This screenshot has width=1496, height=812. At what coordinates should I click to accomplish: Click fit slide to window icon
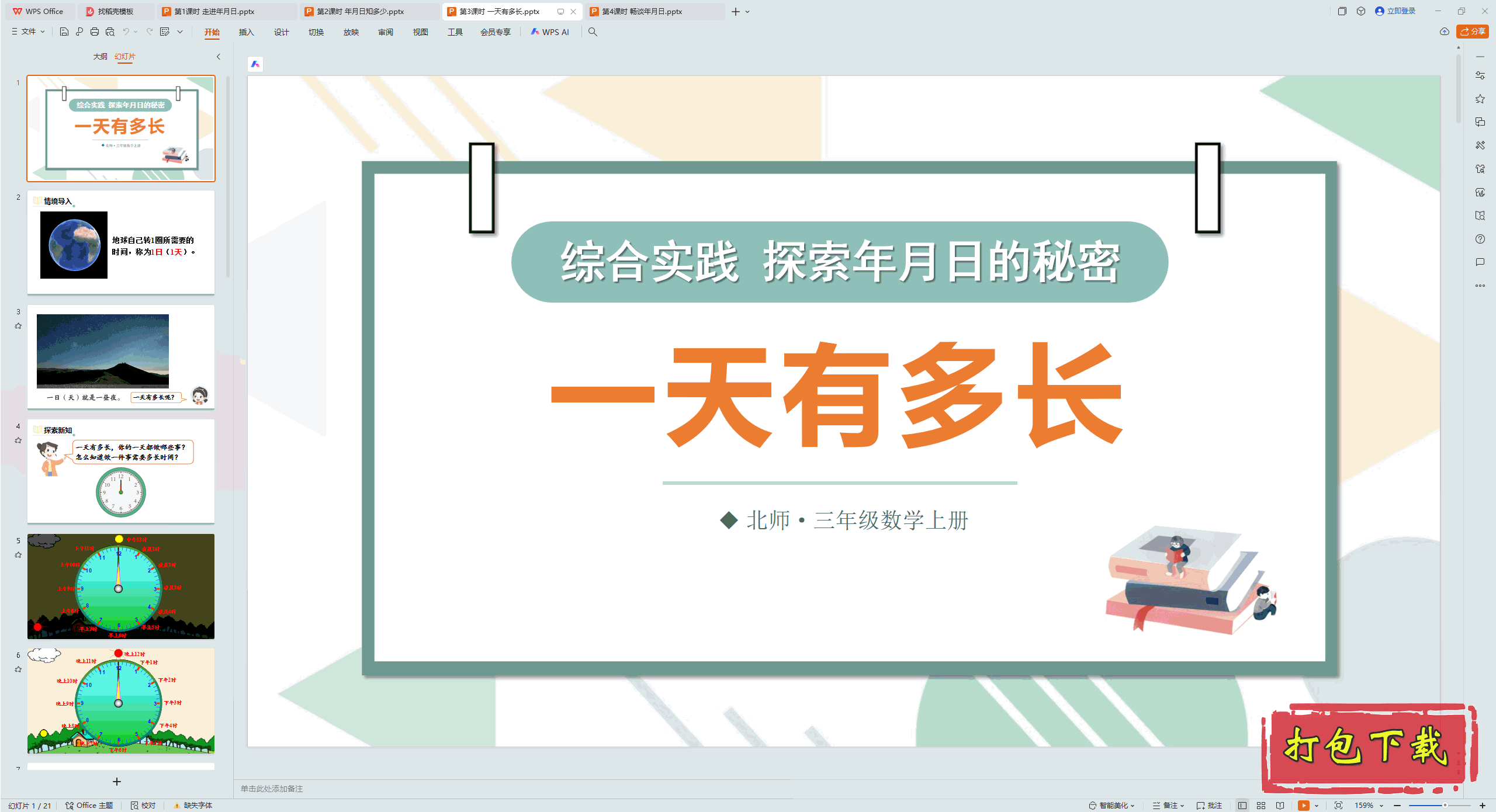(1338, 805)
